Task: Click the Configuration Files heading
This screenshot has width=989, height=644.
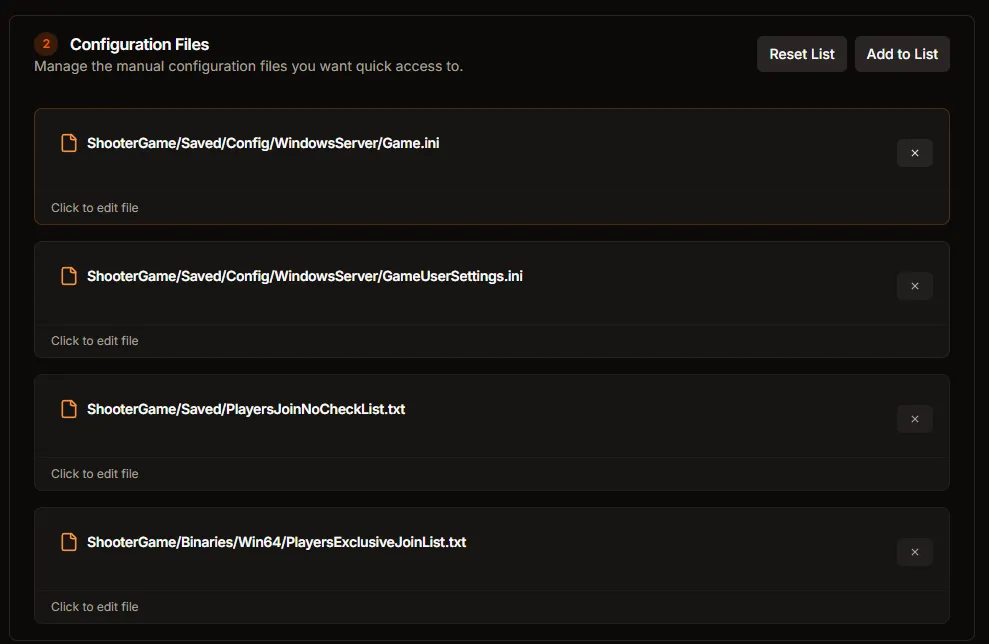Action: pos(139,44)
